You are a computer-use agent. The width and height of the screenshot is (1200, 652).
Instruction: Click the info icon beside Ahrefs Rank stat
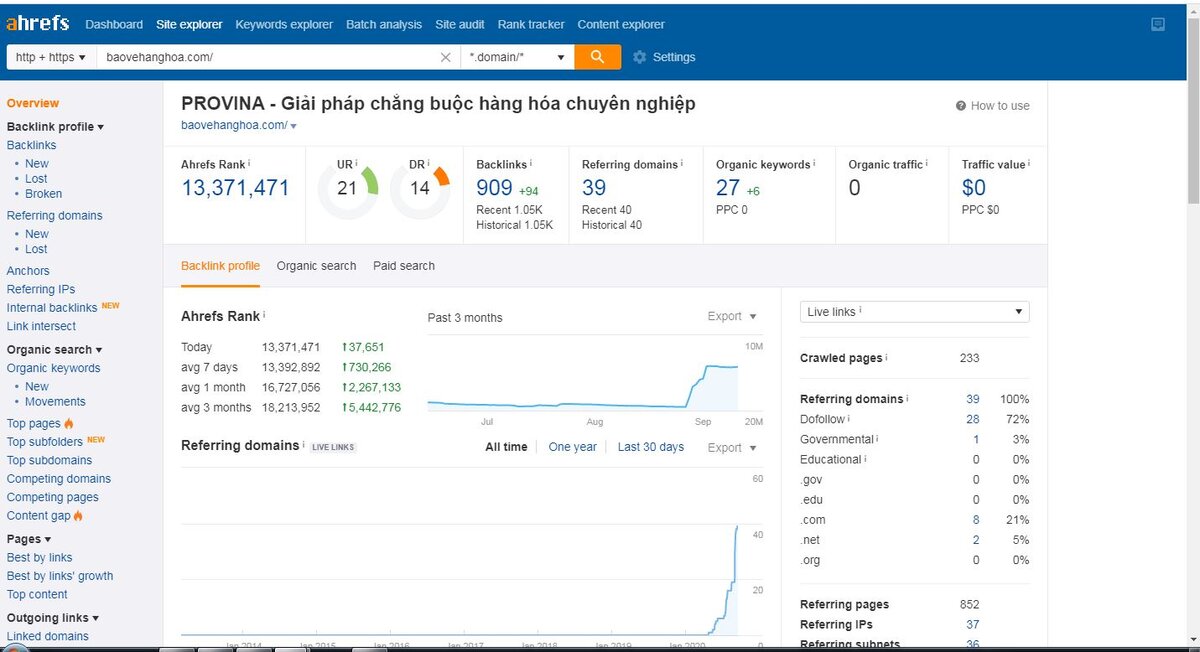[249, 163]
